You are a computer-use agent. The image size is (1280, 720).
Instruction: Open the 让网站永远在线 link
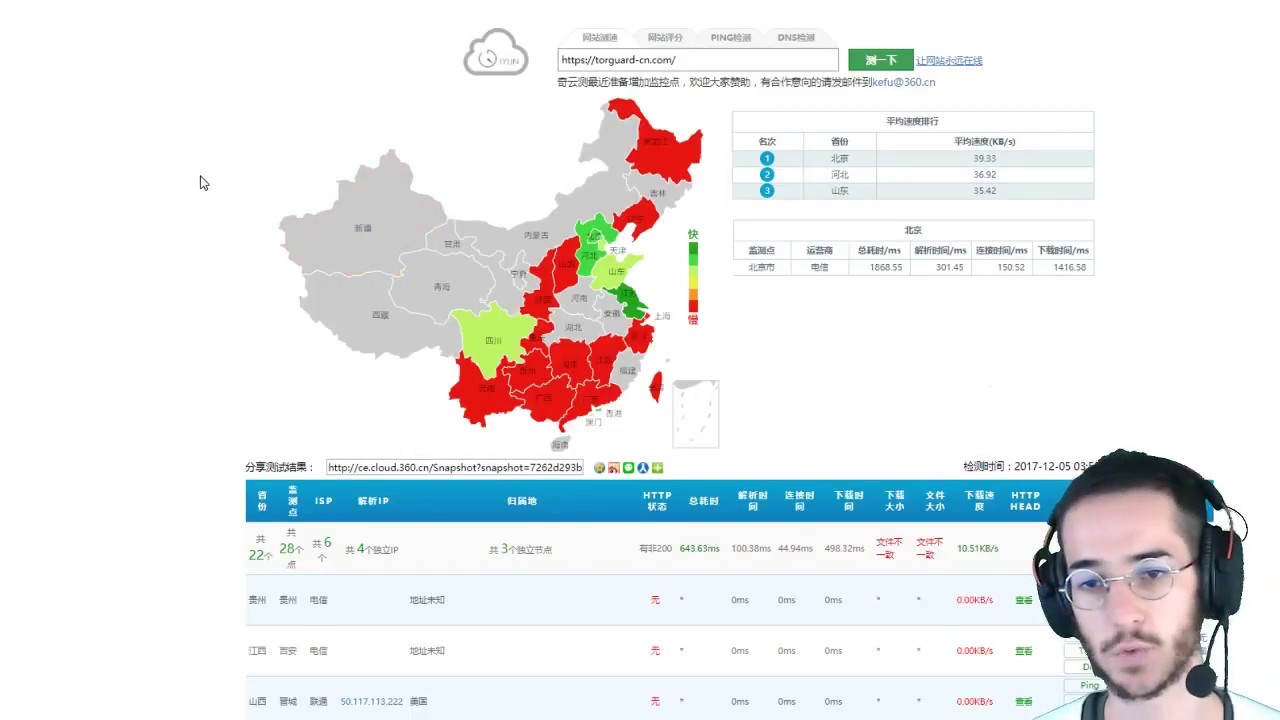949,61
